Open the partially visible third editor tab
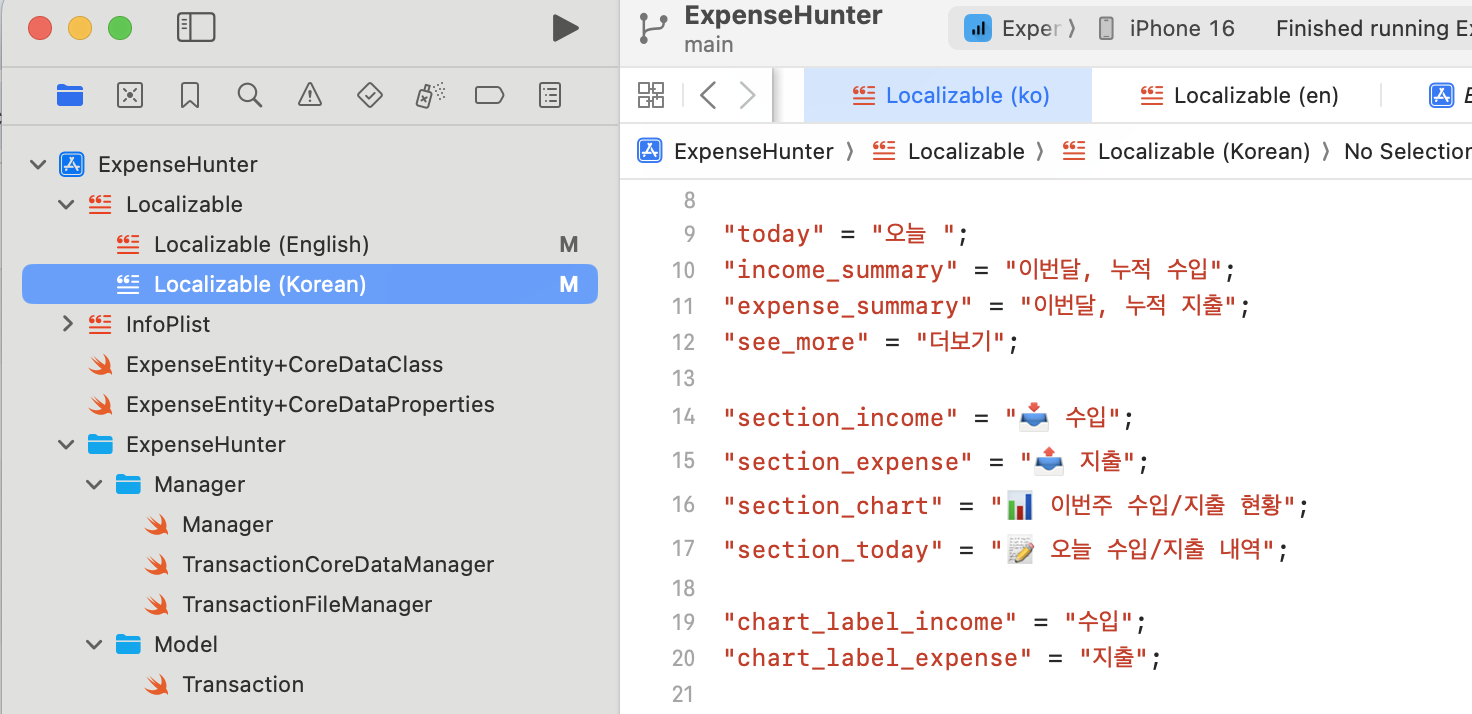 coord(1450,95)
